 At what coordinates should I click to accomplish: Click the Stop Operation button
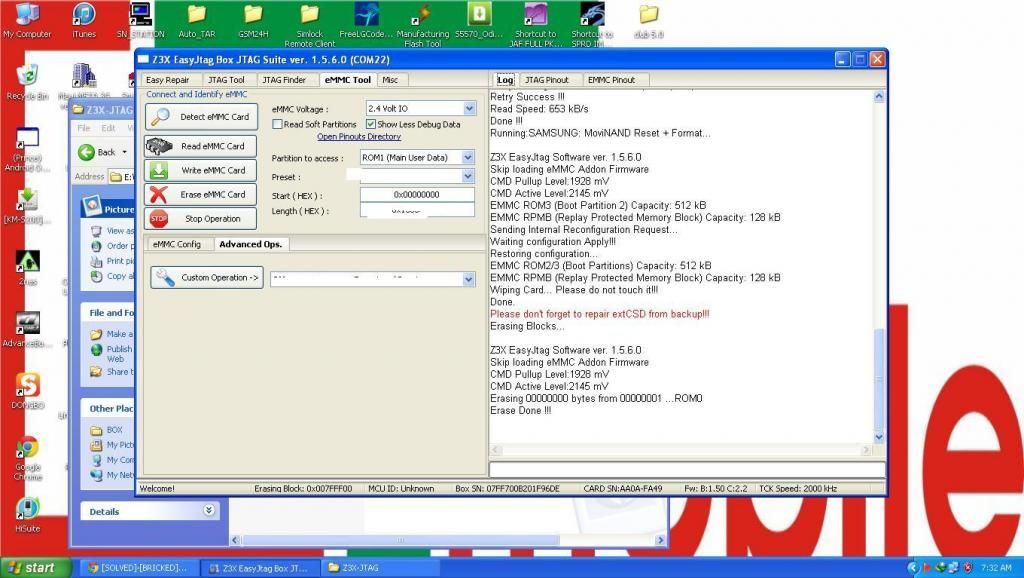pos(200,219)
